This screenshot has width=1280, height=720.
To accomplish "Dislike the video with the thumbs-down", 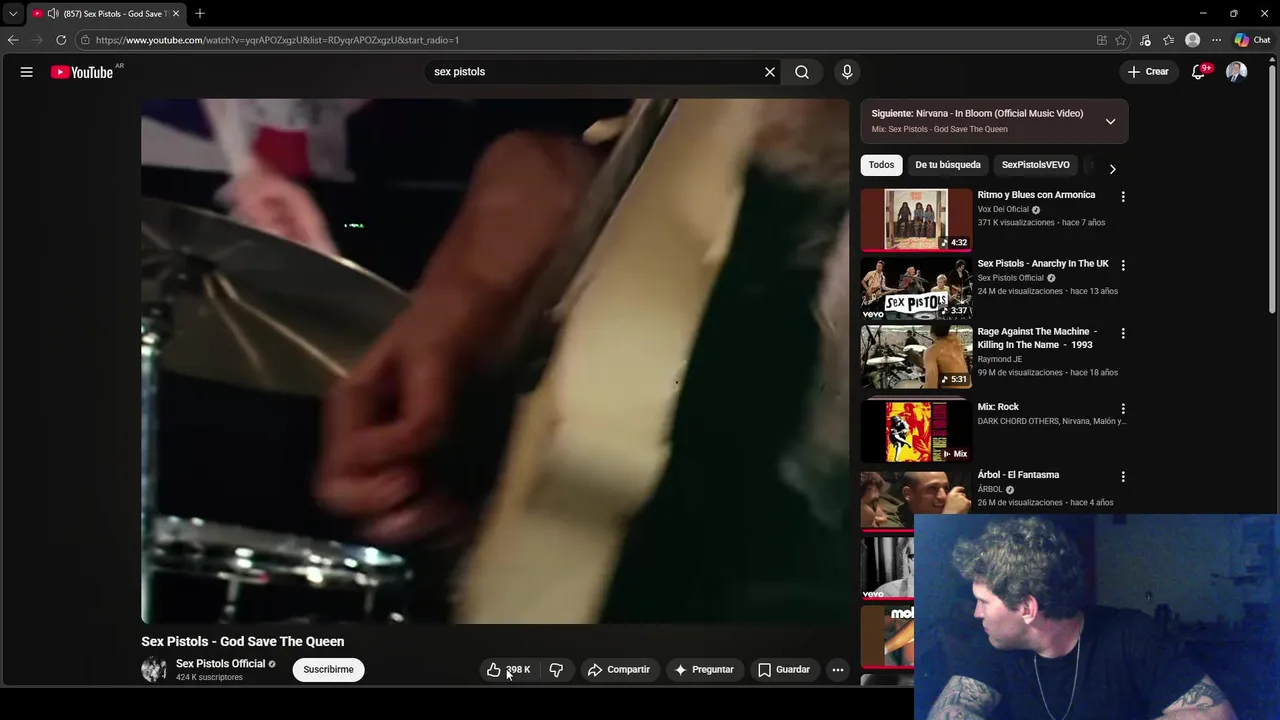I will (x=556, y=670).
